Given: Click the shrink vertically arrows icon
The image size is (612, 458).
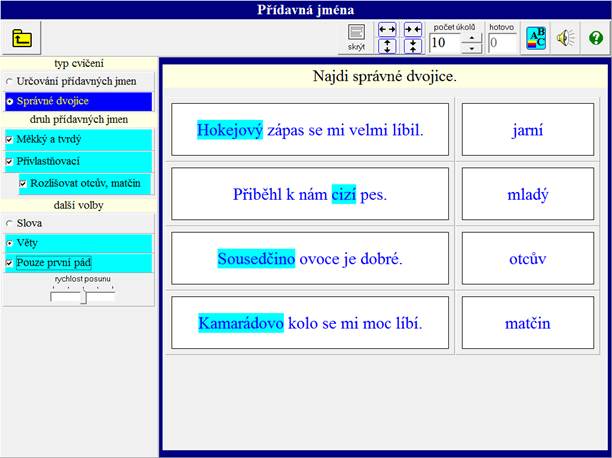Looking at the screenshot, I should [x=413, y=46].
